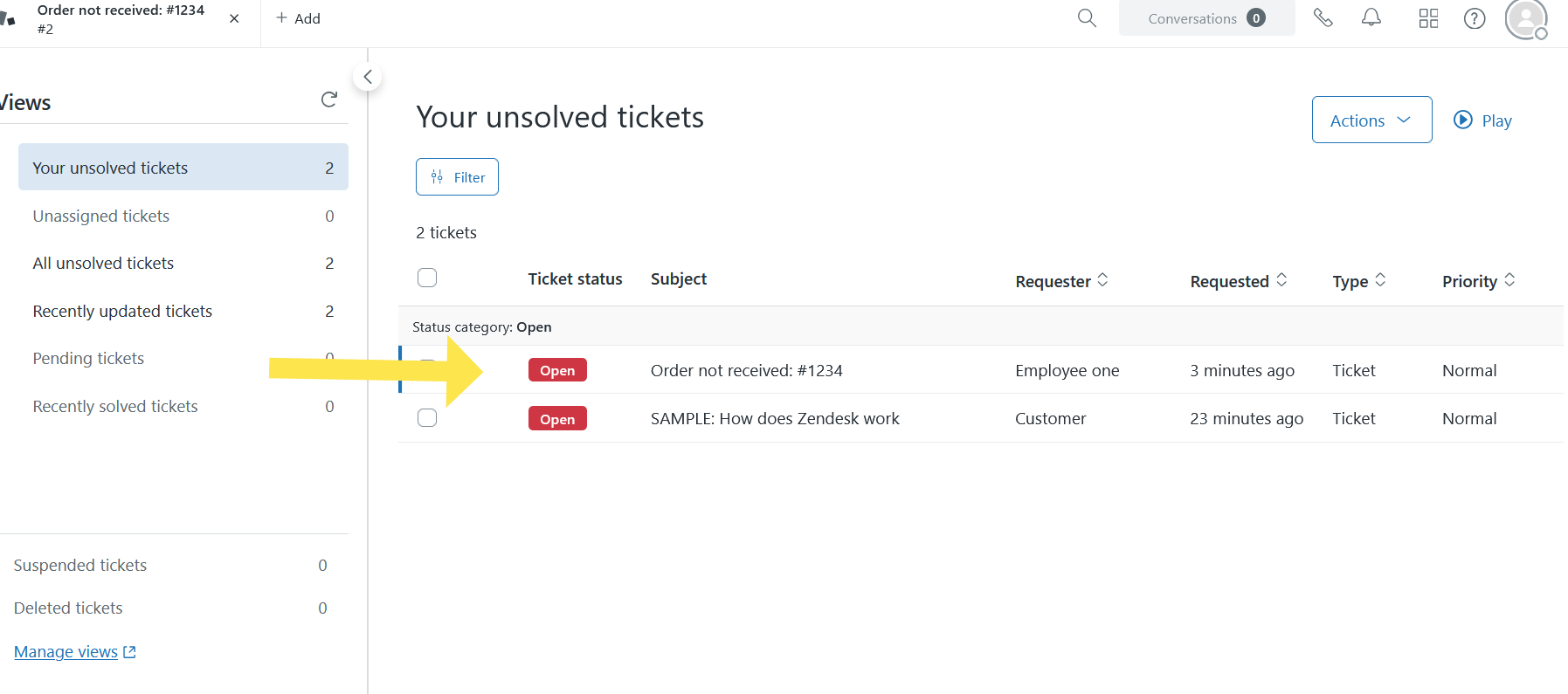Click the help question mark icon

[1475, 18]
